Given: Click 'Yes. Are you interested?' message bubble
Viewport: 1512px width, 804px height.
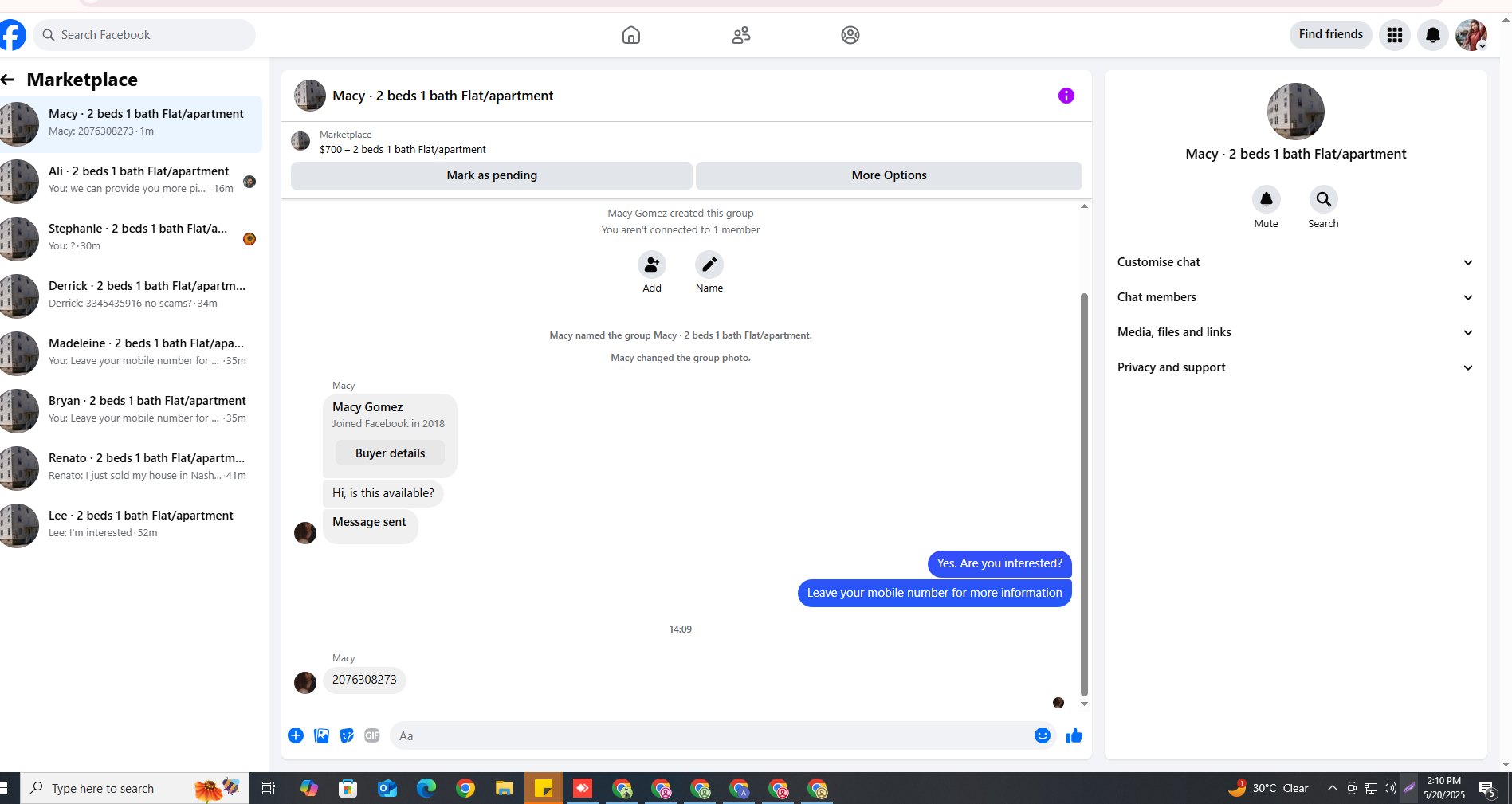Looking at the screenshot, I should [x=999, y=563].
